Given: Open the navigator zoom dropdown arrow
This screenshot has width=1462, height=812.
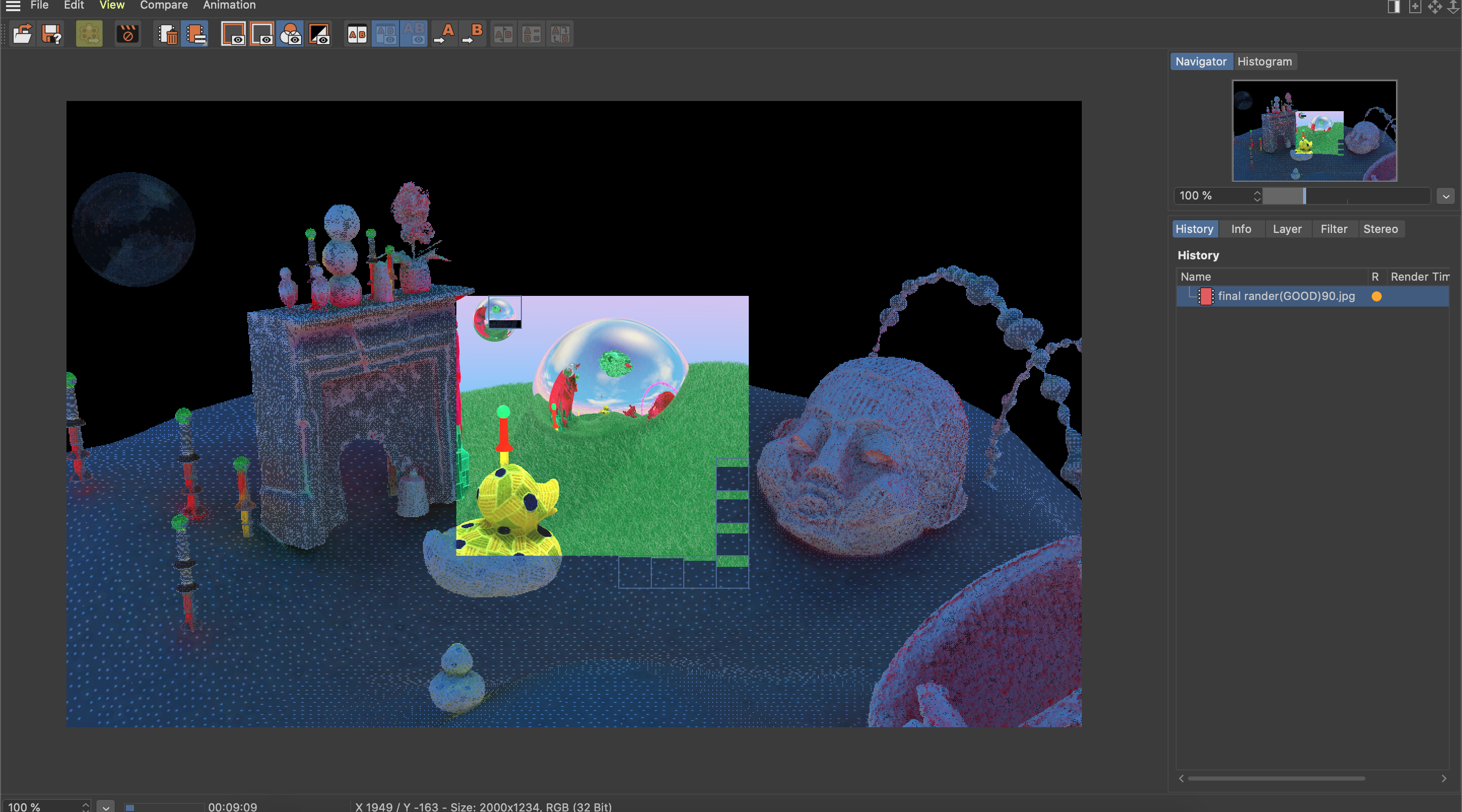Looking at the screenshot, I should pos(1446,196).
